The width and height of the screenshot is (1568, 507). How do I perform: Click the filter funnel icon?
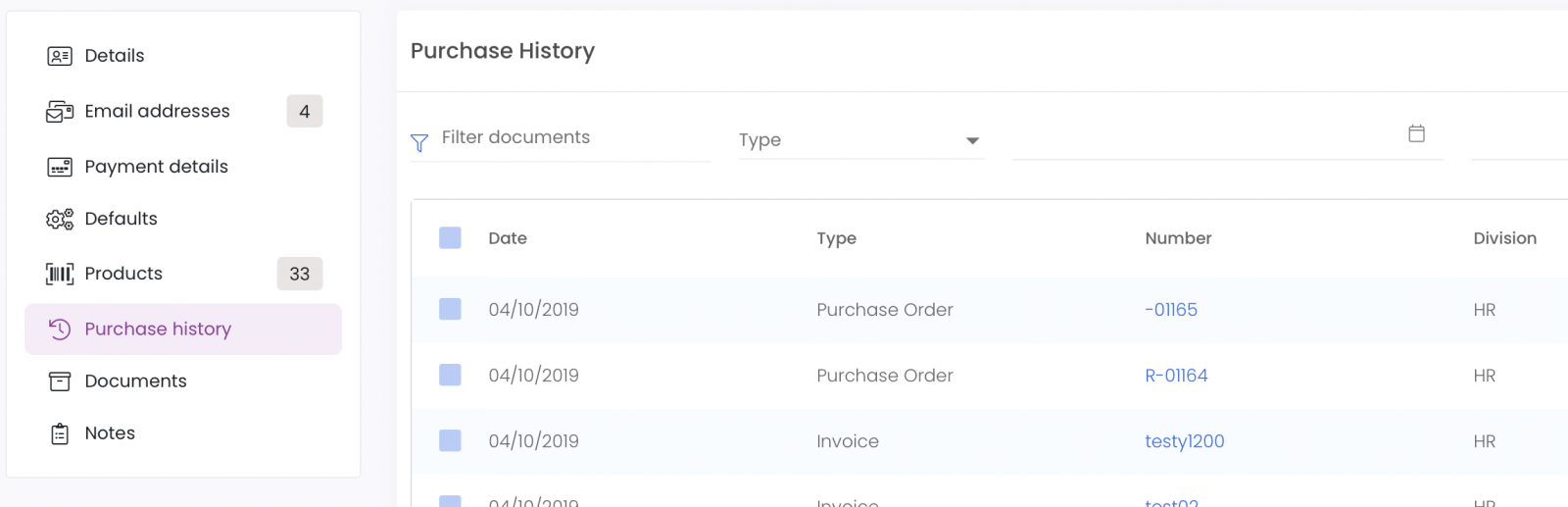pos(419,143)
